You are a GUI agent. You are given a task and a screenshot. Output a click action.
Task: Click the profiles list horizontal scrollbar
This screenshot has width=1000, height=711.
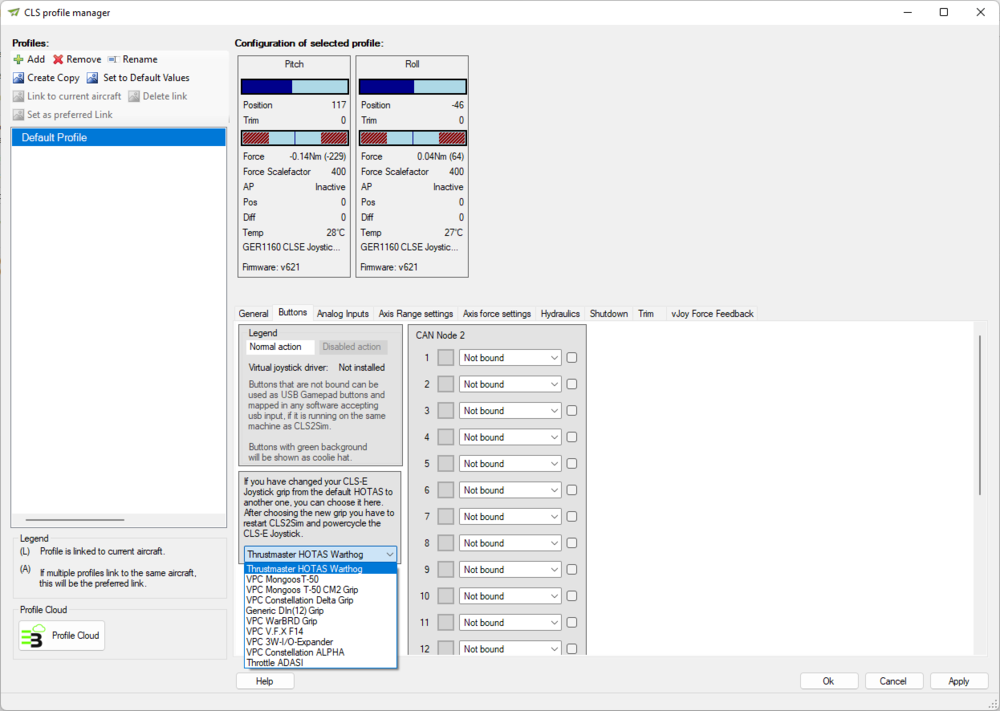point(75,520)
